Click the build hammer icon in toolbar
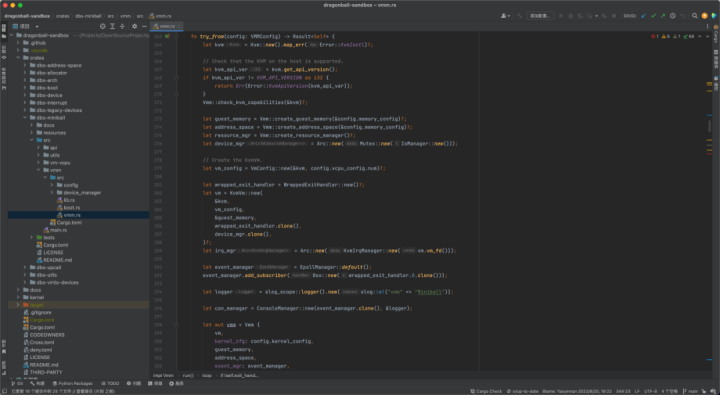 pos(519,16)
